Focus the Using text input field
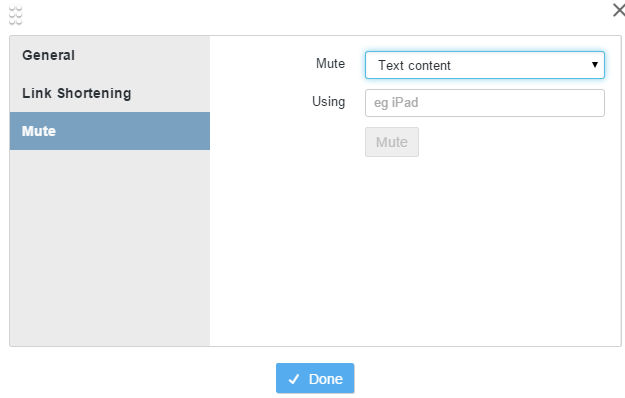The width and height of the screenshot is (625, 398). (x=485, y=103)
